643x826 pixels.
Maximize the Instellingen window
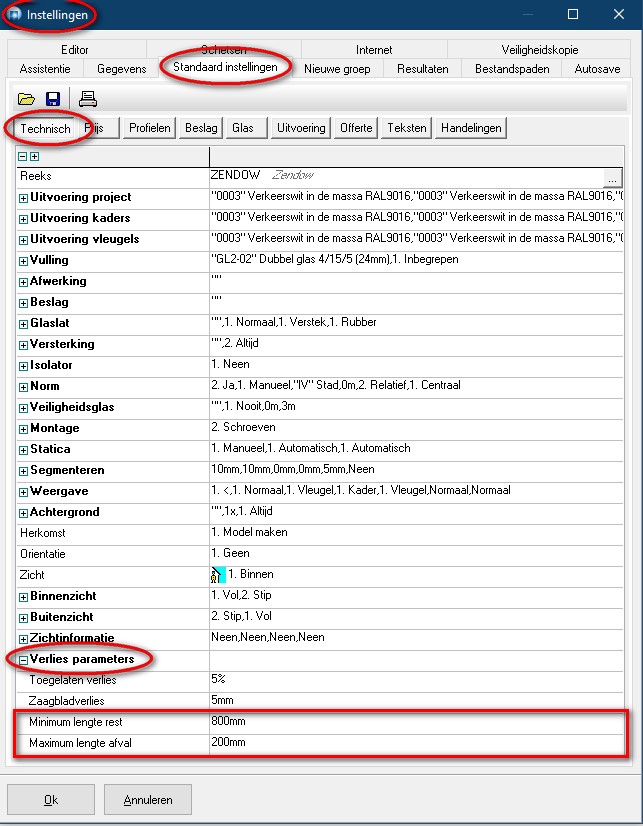(x=573, y=14)
